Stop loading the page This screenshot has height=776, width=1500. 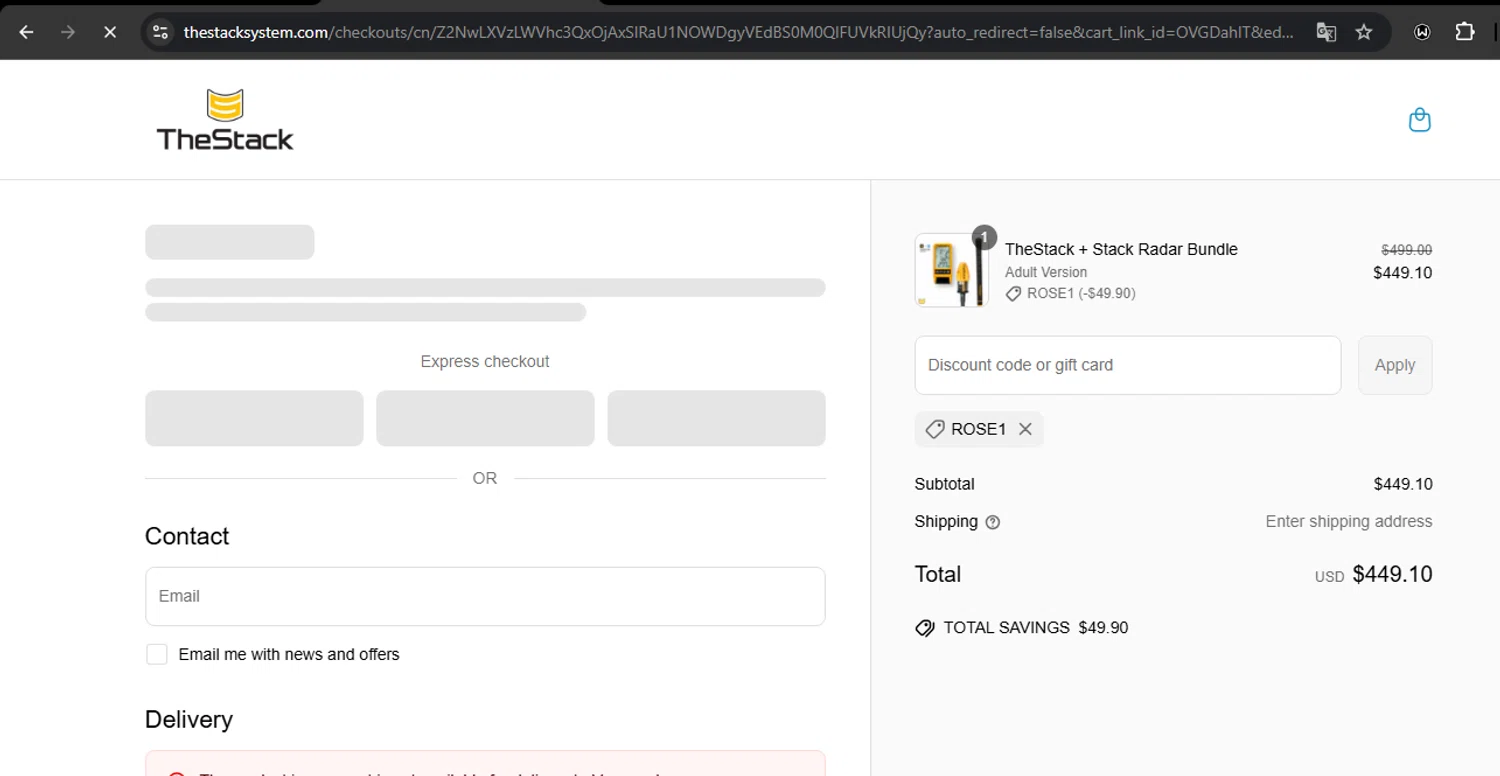[x=110, y=32]
